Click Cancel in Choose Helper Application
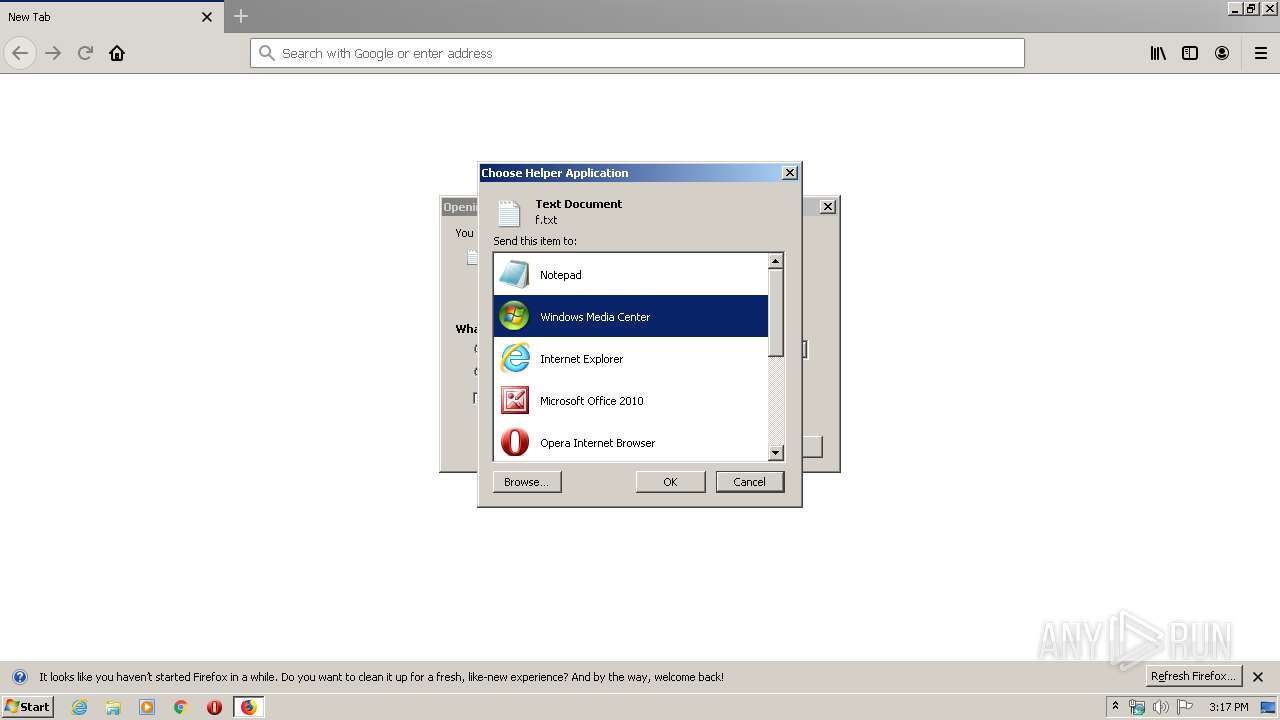 (x=750, y=482)
